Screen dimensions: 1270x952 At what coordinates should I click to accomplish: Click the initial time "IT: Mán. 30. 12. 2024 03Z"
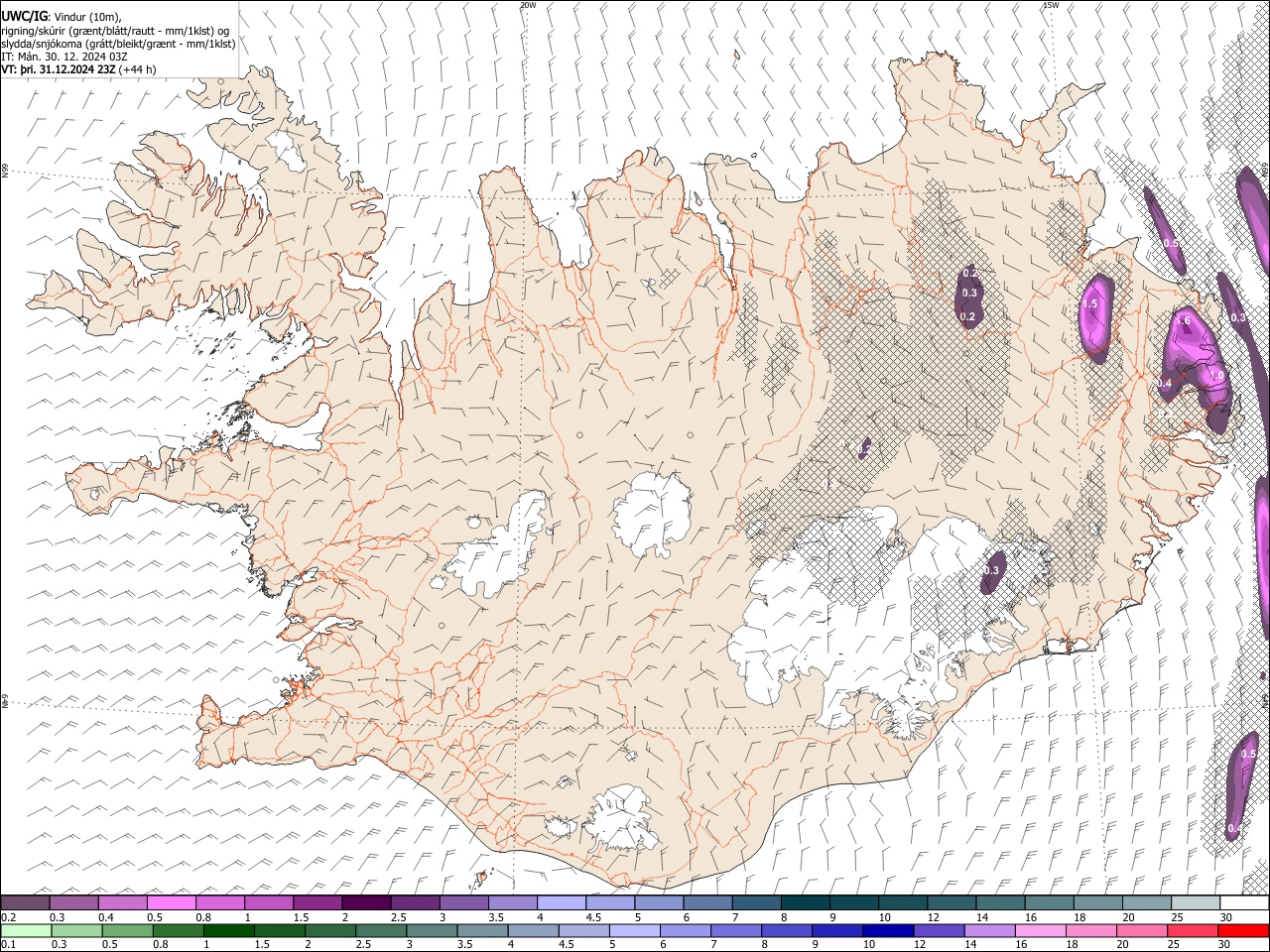tap(64, 57)
